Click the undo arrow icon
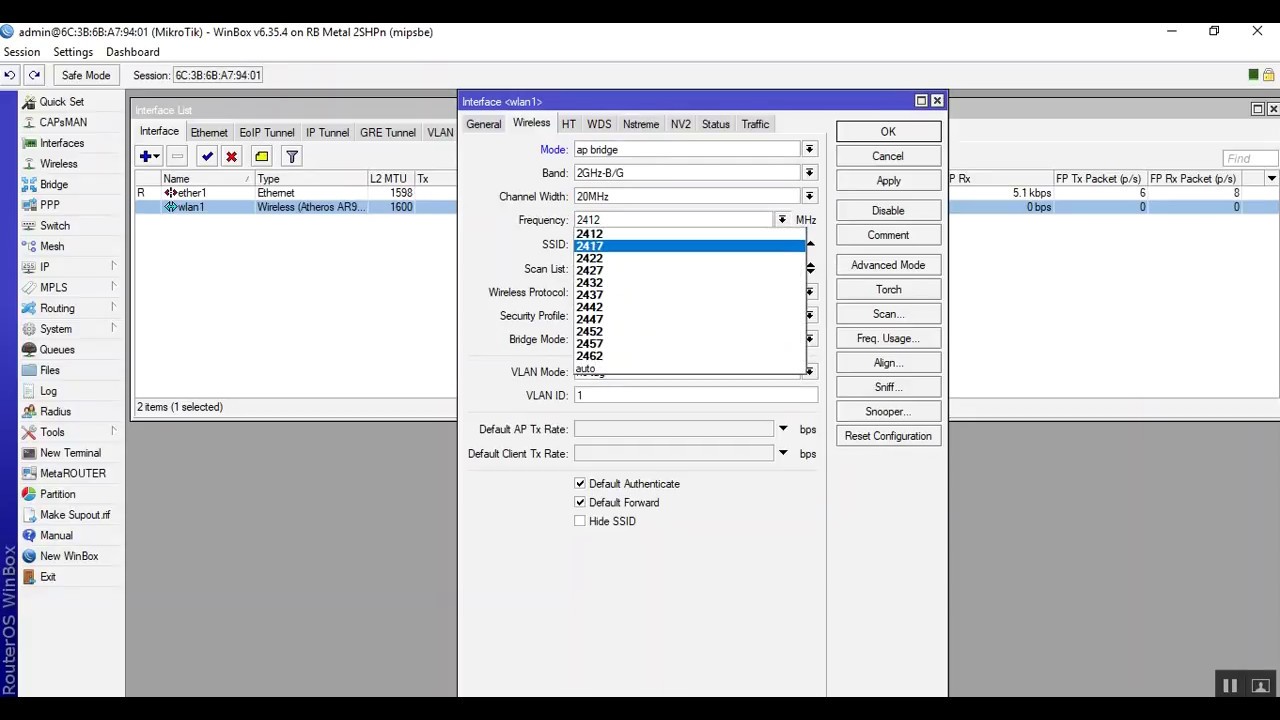This screenshot has width=1280, height=720. point(9,75)
